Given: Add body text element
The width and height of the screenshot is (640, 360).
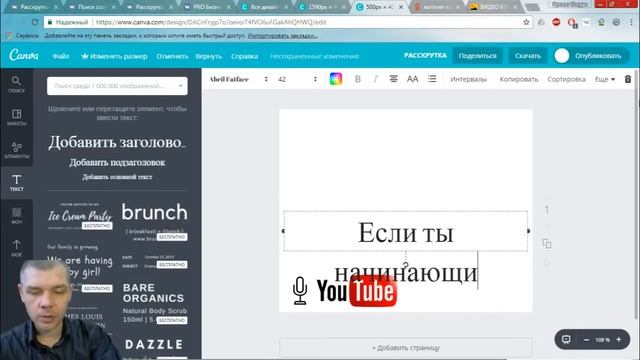Looking at the screenshot, I should 117,177.
